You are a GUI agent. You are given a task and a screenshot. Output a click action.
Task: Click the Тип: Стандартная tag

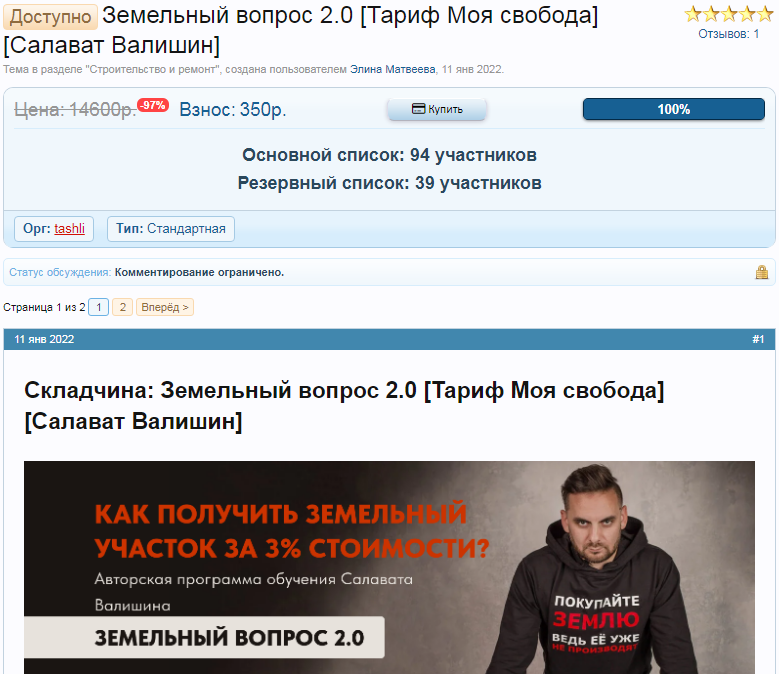(x=171, y=228)
